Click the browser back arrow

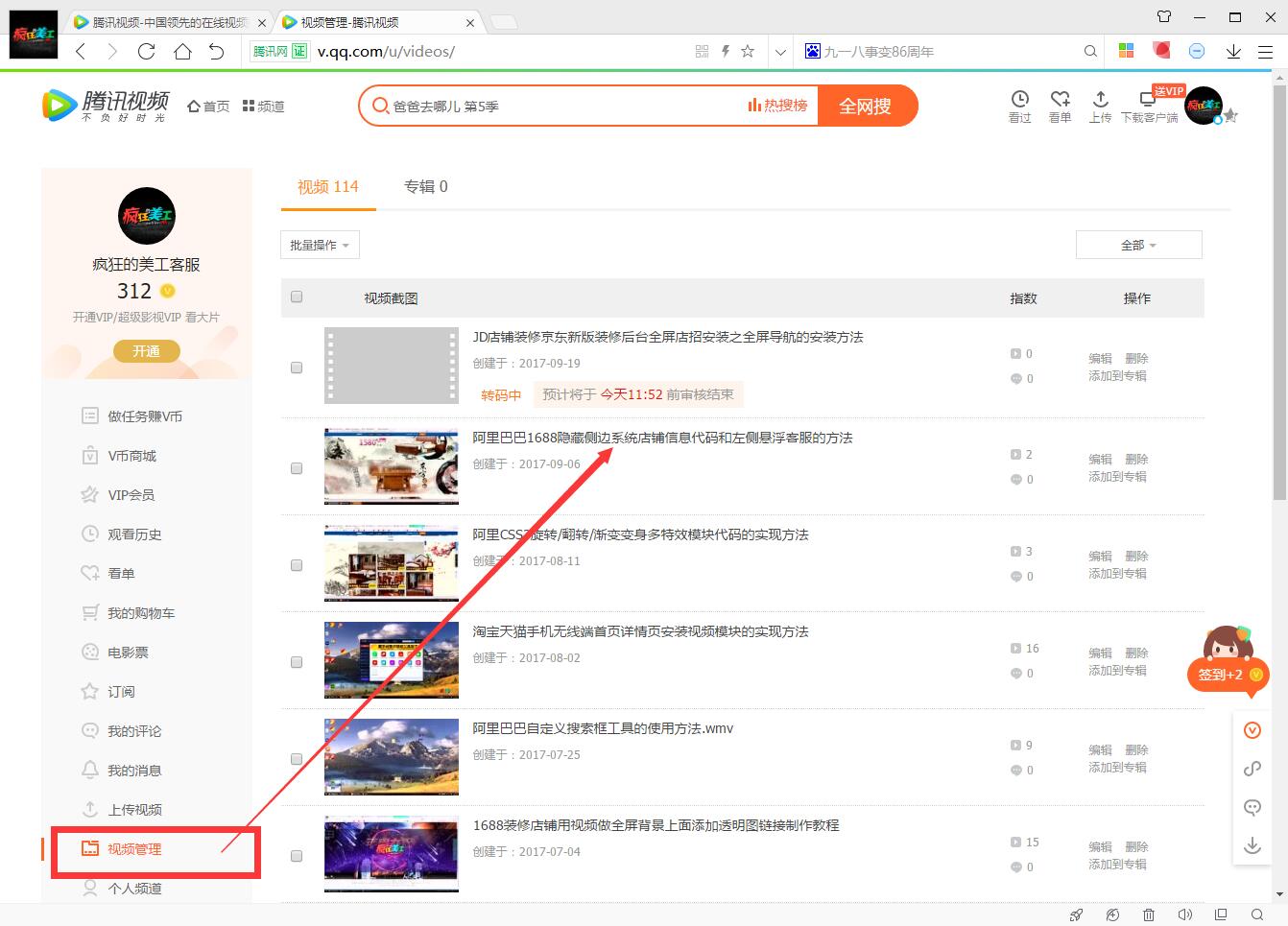(x=81, y=52)
